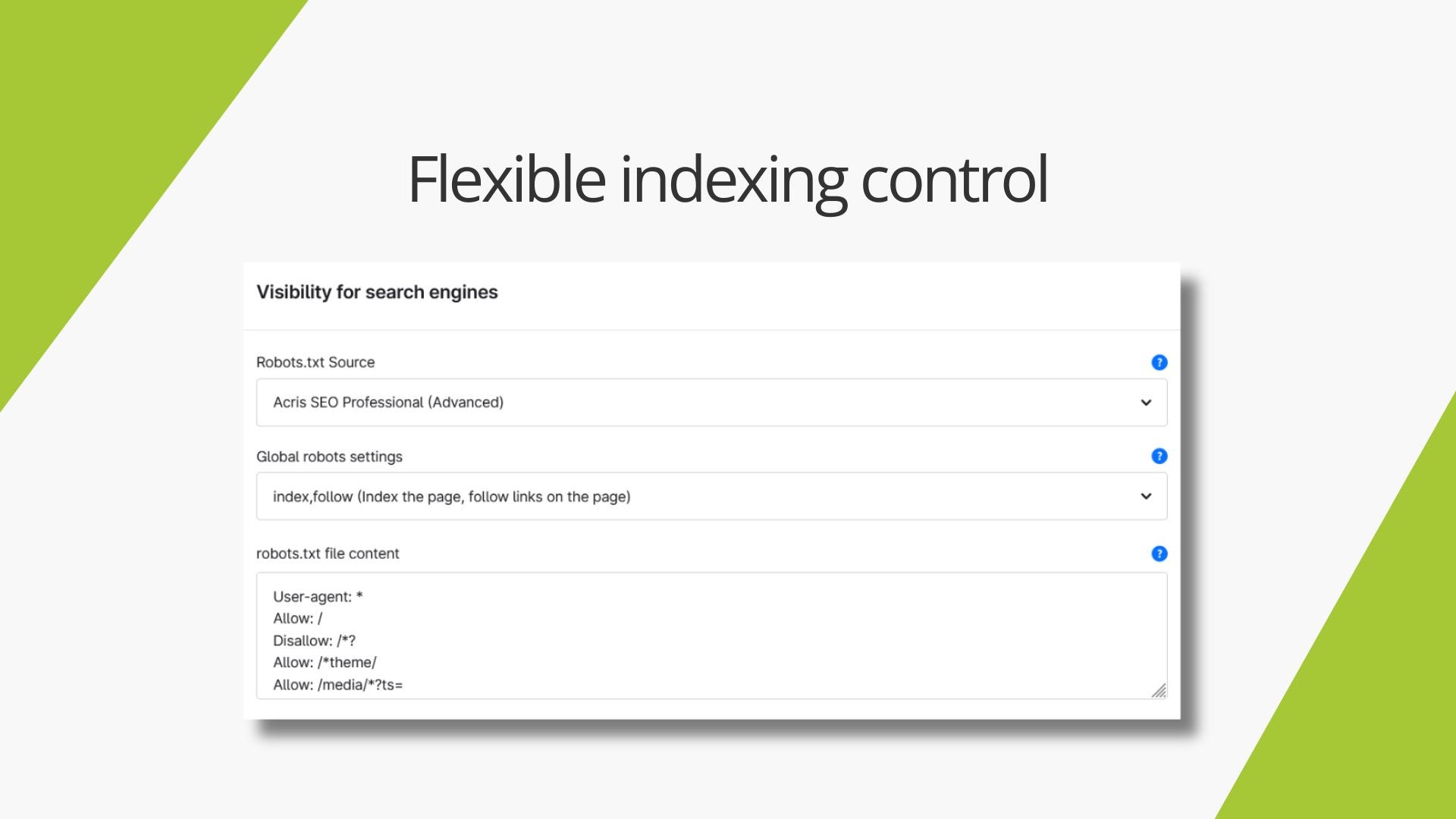Place cursor on the 'Allow: /' line
This screenshot has width=1456, height=819.
[x=297, y=619]
